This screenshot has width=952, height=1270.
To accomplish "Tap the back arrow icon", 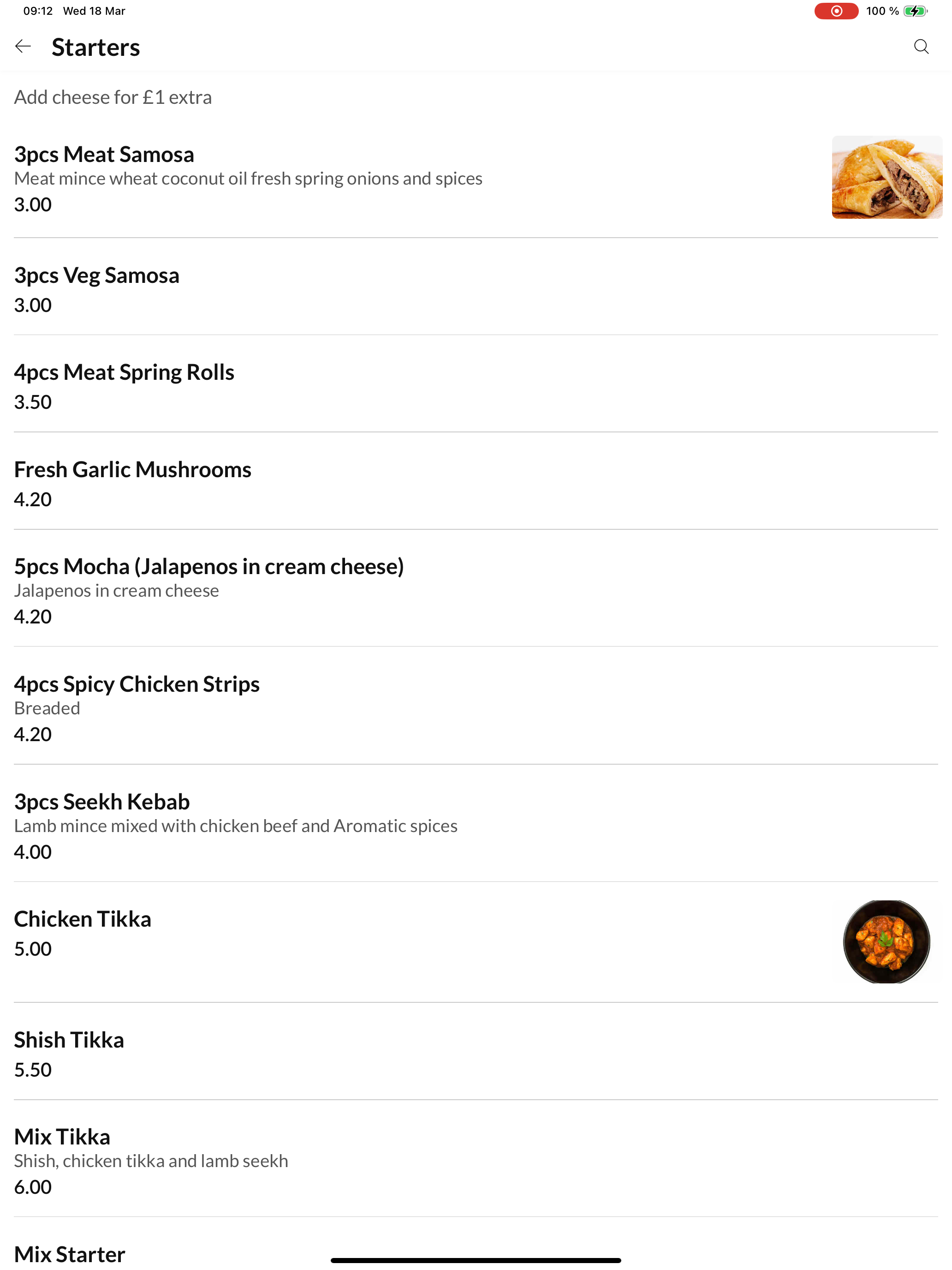I will 23,47.
